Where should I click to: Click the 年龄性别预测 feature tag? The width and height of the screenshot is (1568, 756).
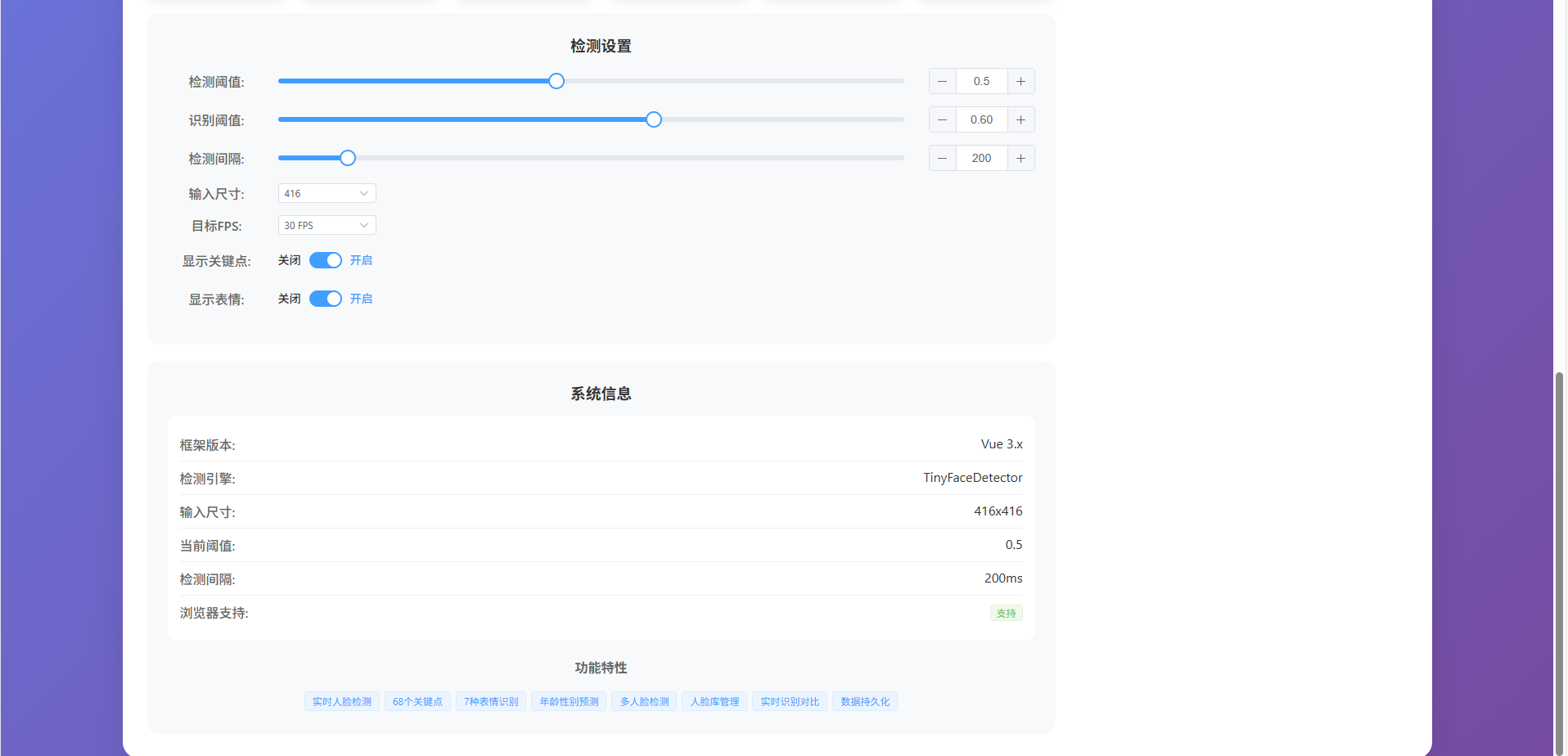[x=568, y=701]
